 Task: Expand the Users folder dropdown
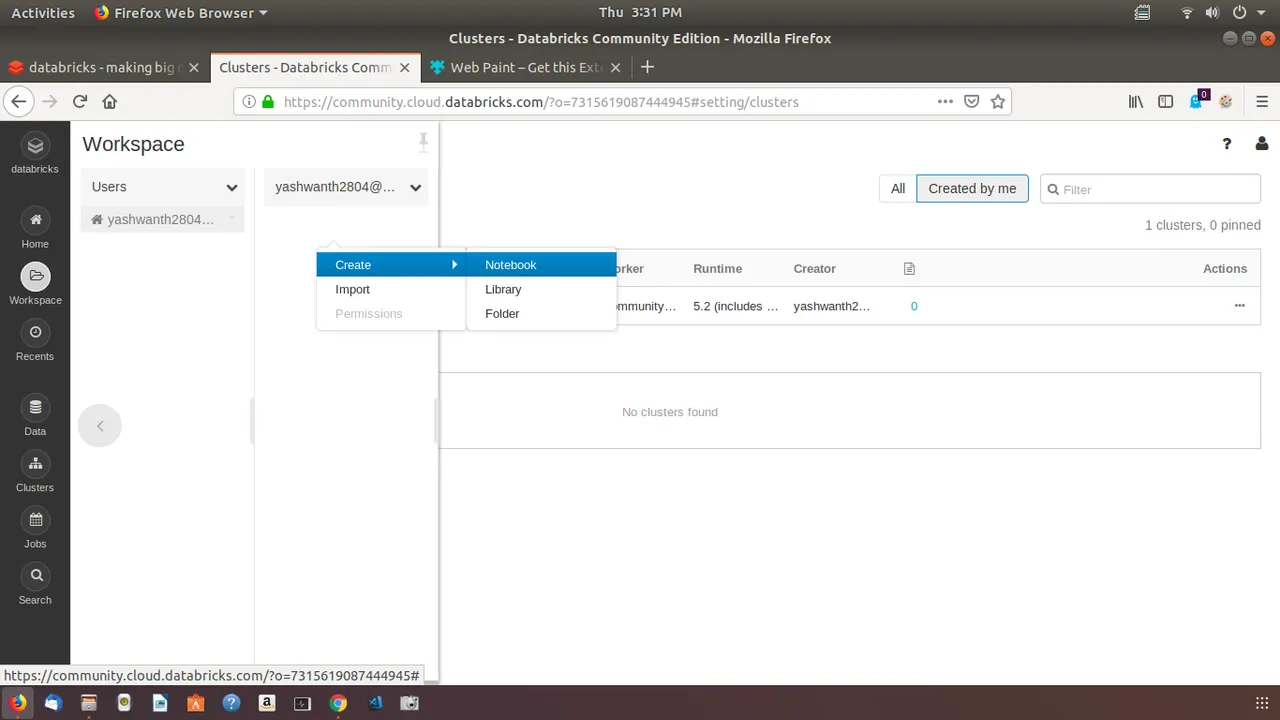tap(232, 187)
